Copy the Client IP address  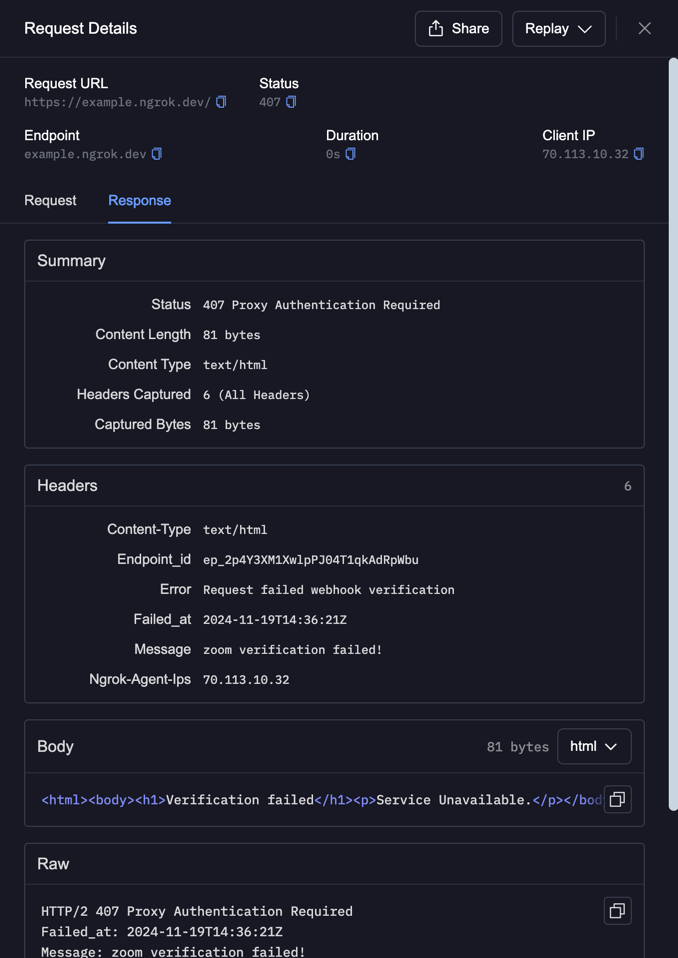tap(639, 154)
